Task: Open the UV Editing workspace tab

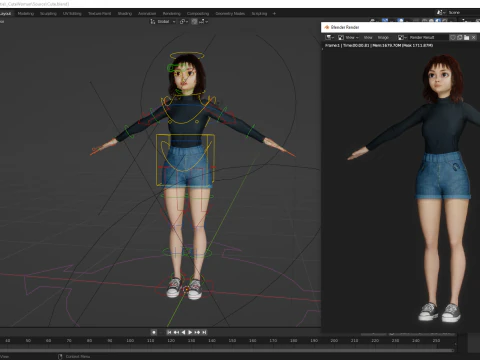Action: tap(72, 14)
